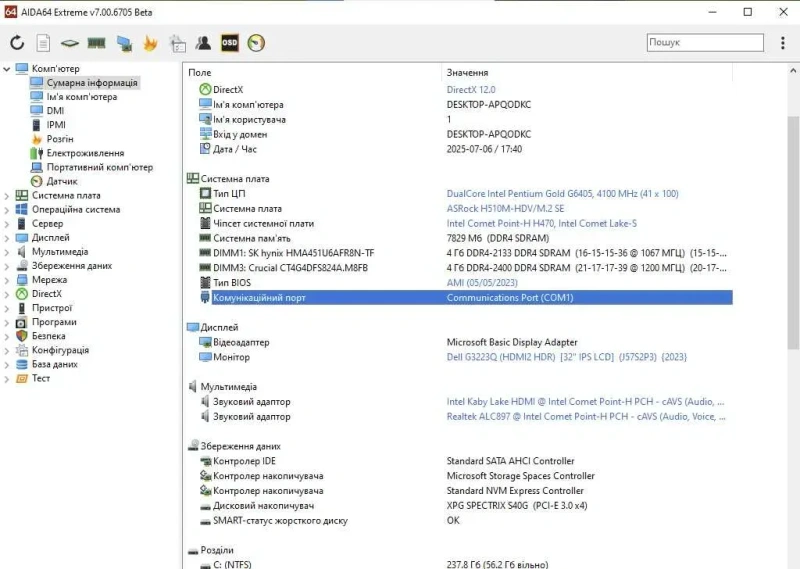Screen dimensions: 800x569
Task: Click the vertical scrollbar thumb
Action: tap(793, 232)
